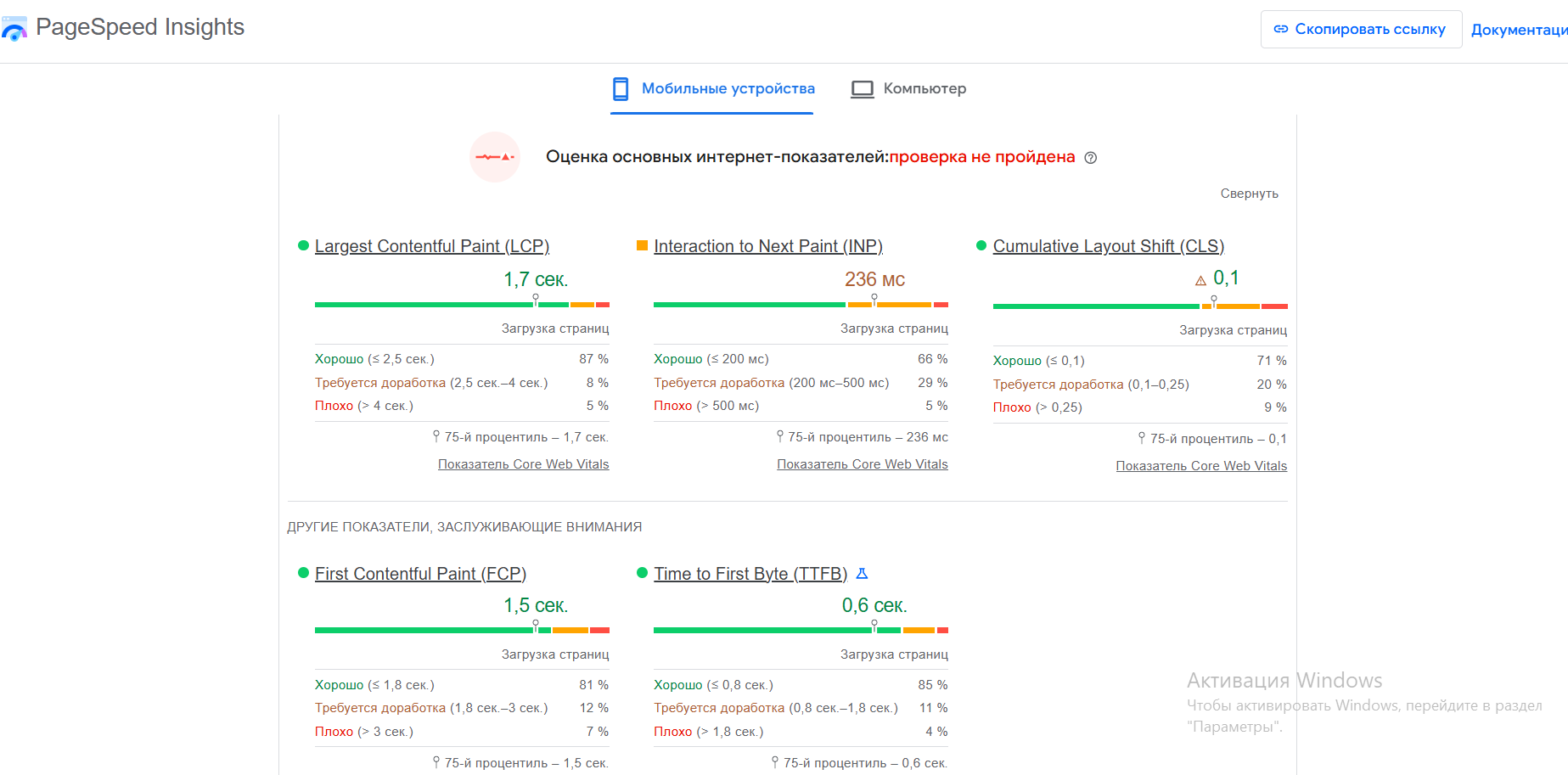Click the green status dot beside CLS
Screen dimensions: 1568x775
(x=981, y=245)
